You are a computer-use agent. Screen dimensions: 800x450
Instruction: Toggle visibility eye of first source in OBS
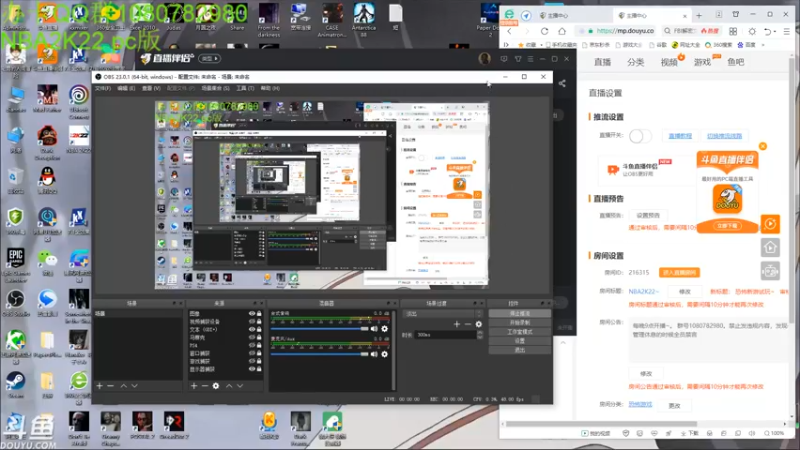coord(252,314)
